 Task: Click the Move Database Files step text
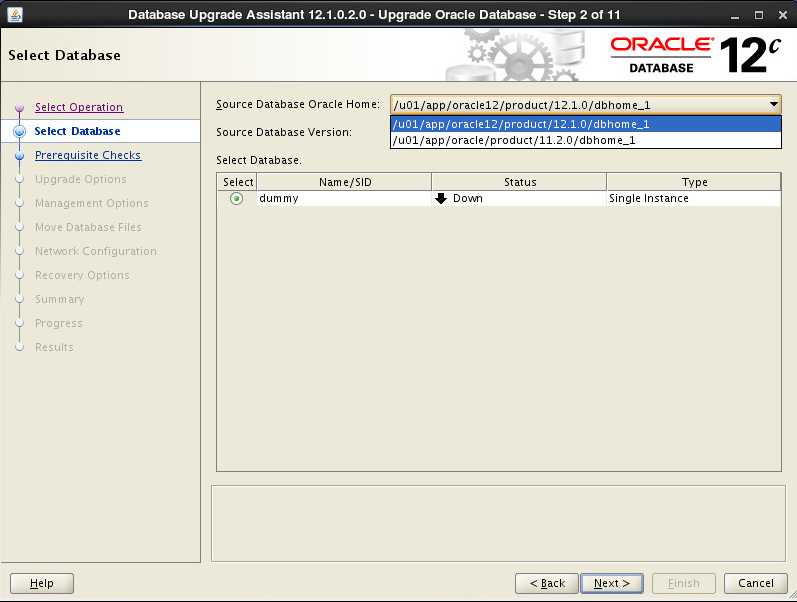tap(88, 227)
